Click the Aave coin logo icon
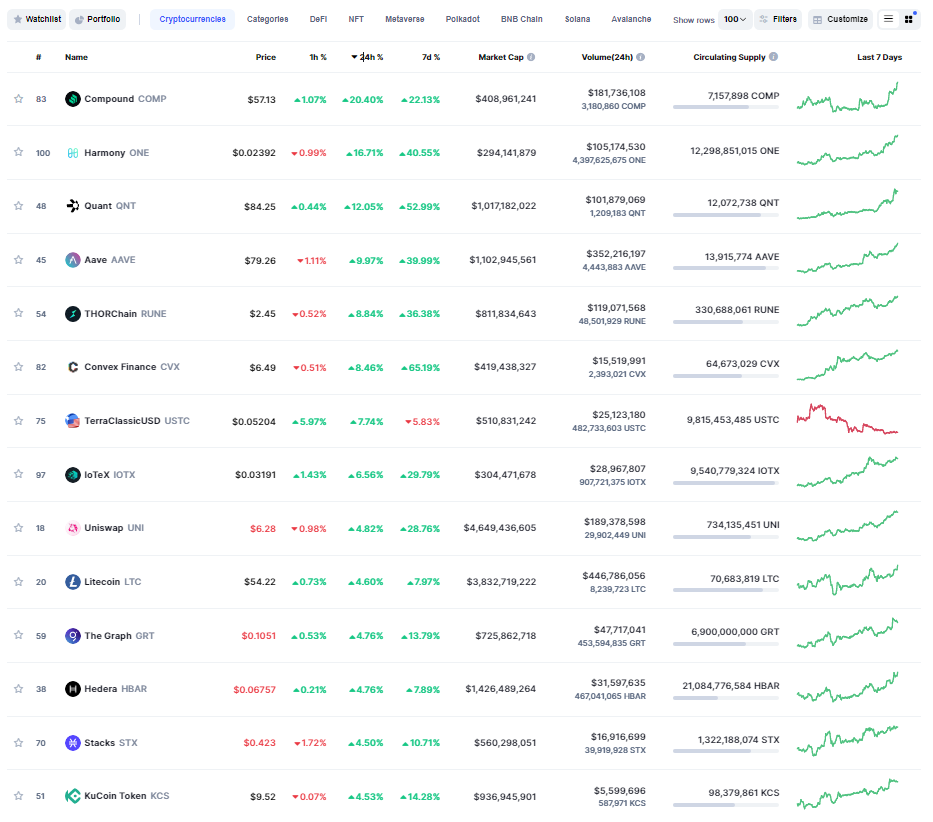Image resolution: width=933 pixels, height=822 pixels. click(73, 260)
